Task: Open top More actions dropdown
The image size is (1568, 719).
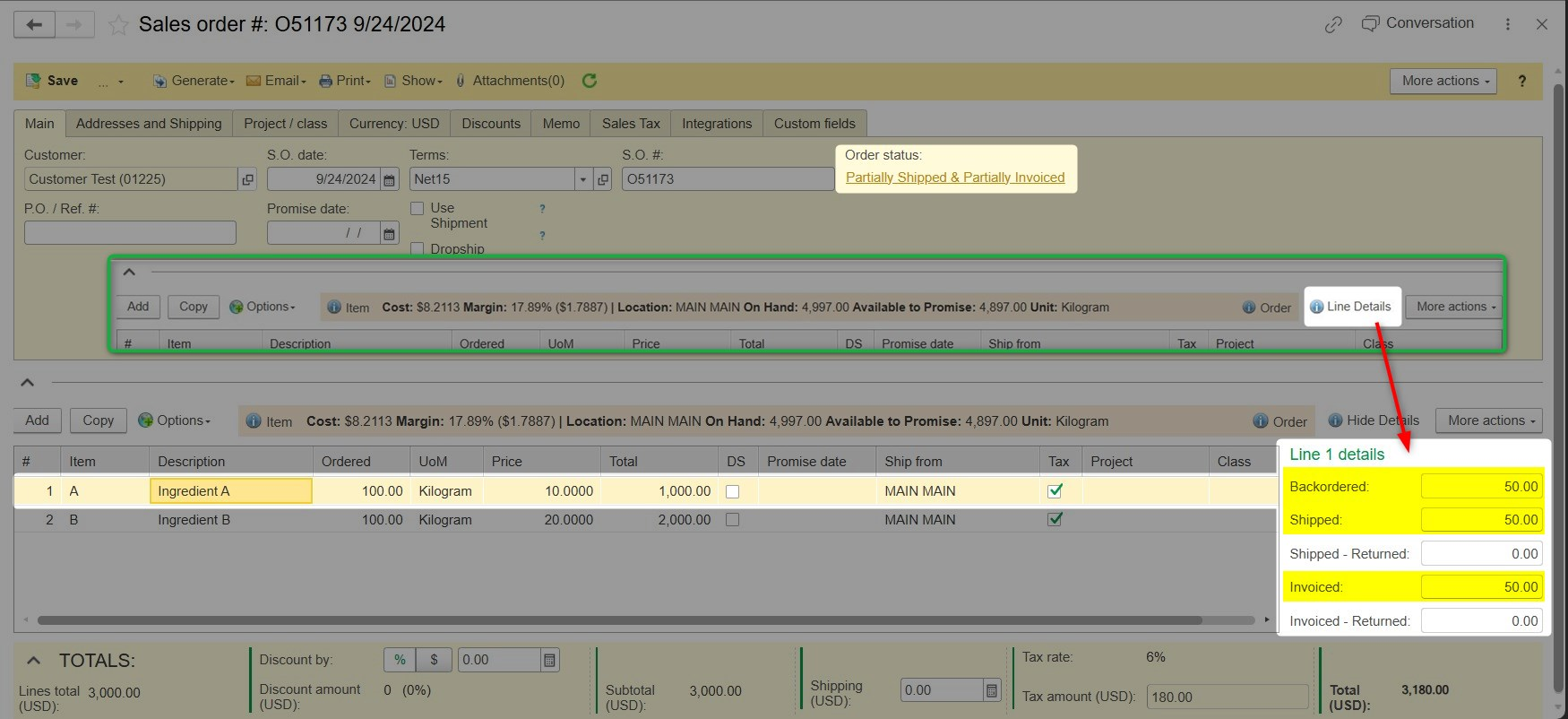Action: click(1444, 81)
